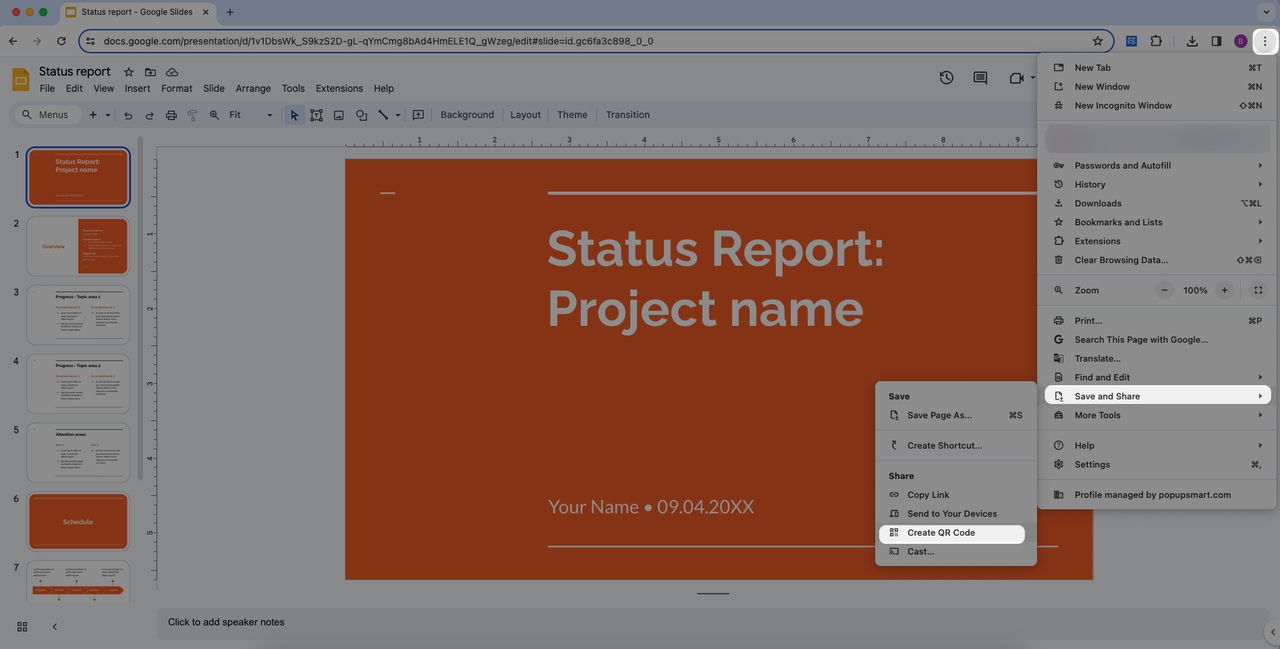Click the add comment icon in toolbar

coord(418,115)
